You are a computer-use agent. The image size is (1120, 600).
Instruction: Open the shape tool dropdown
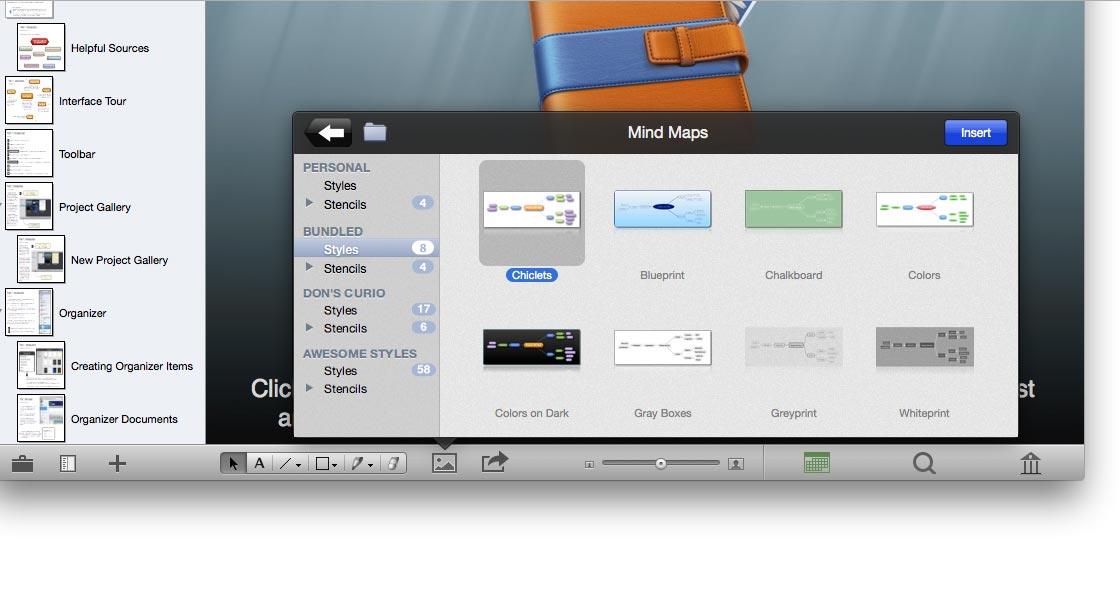(x=325, y=463)
